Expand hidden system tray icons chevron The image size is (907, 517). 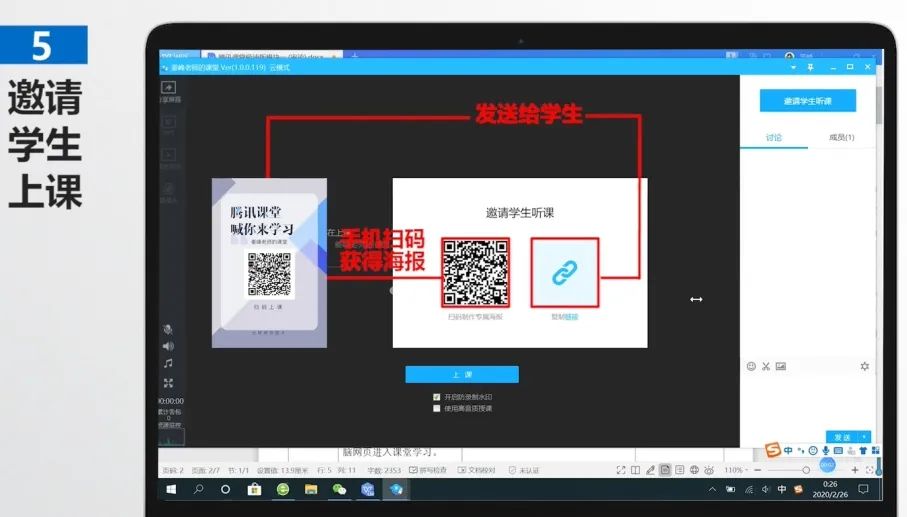[x=713, y=489]
